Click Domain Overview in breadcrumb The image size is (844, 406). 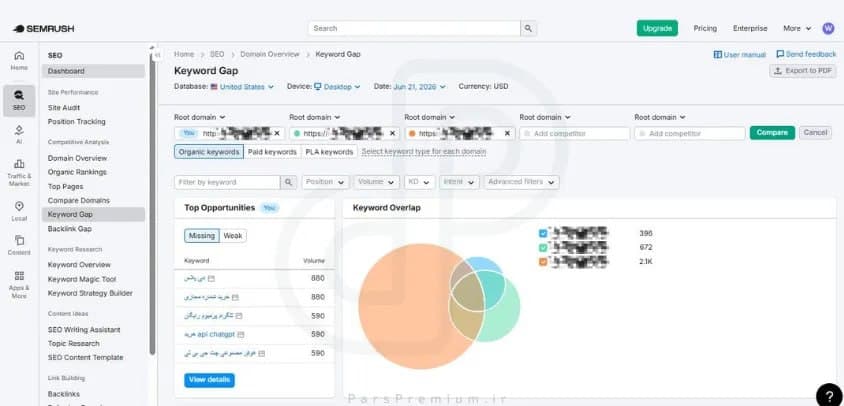coord(270,54)
